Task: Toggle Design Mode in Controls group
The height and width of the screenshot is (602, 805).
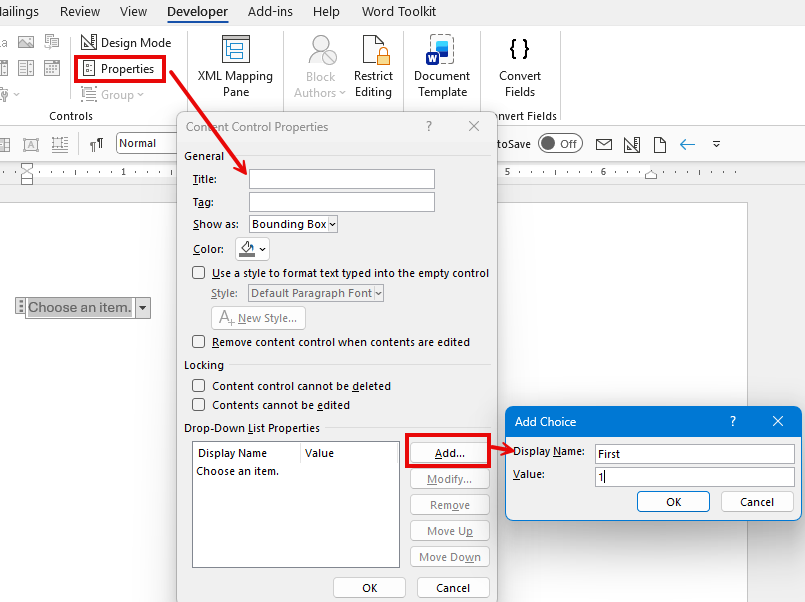Action: [126, 43]
